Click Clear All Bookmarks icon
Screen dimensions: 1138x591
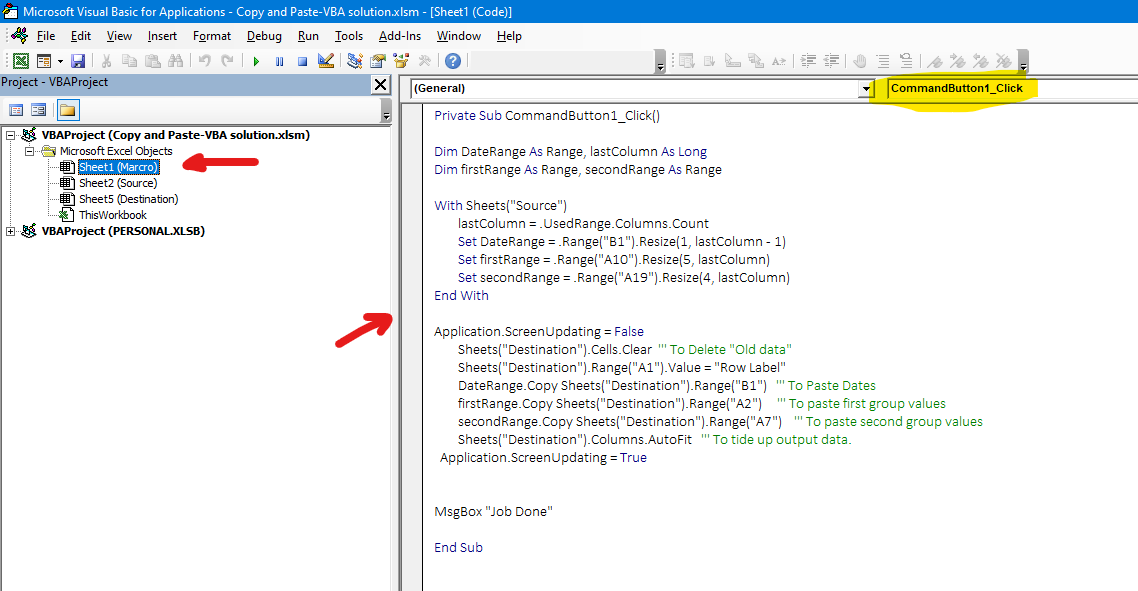coord(1004,62)
